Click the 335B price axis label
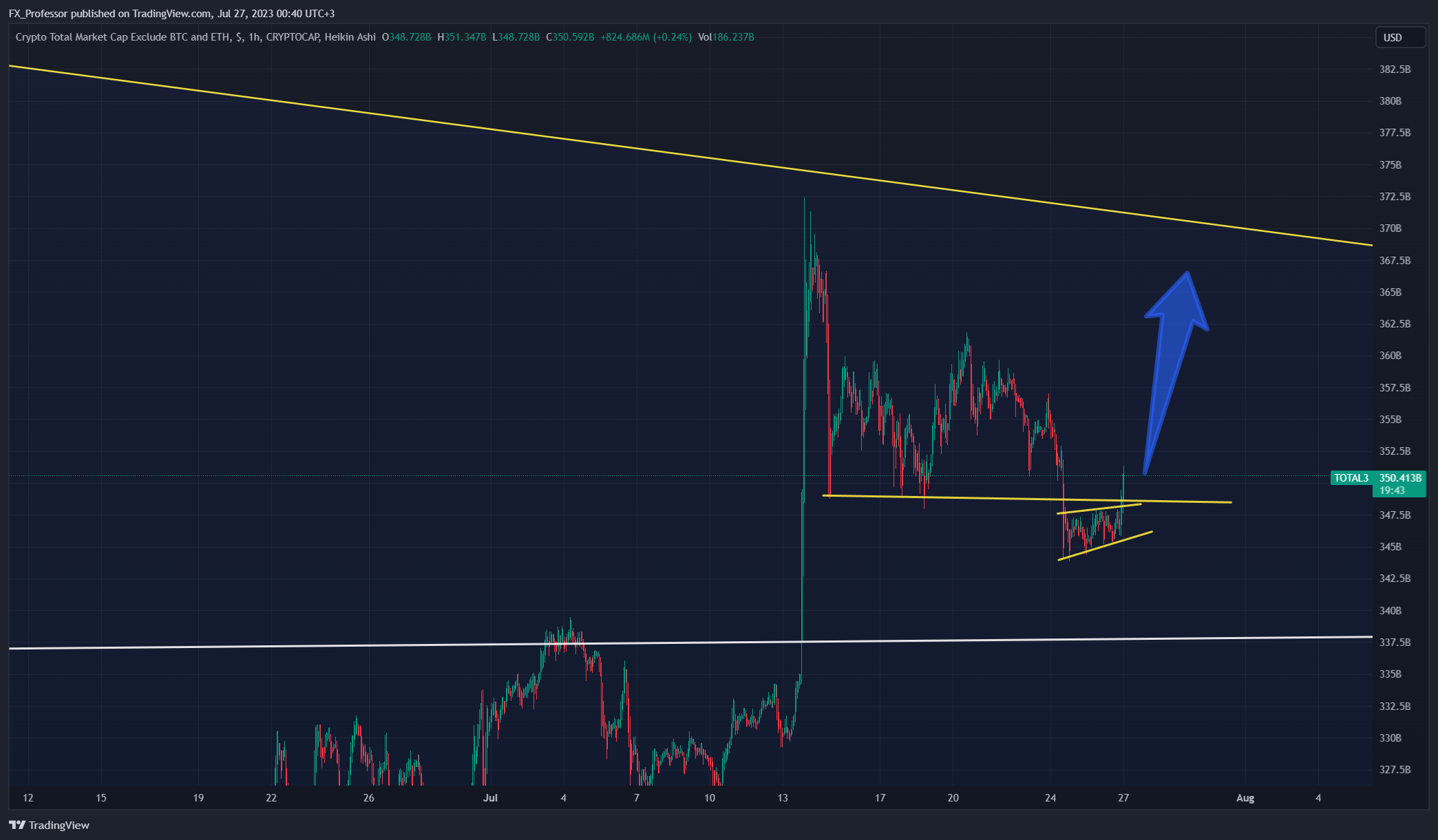Image resolution: width=1438 pixels, height=840 pixels. click(x=1390, y=674)
